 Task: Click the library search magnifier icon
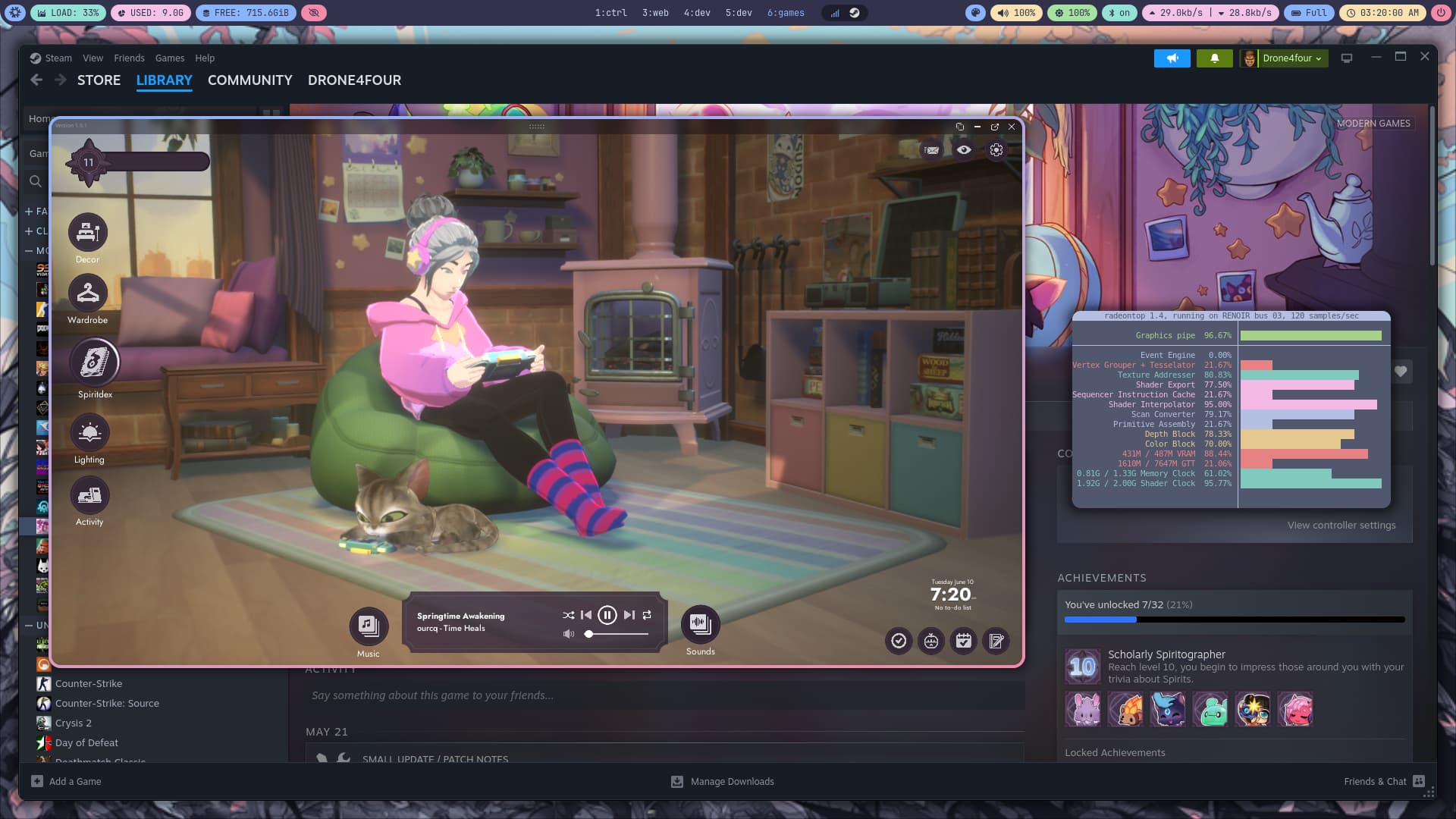(35, 181)
